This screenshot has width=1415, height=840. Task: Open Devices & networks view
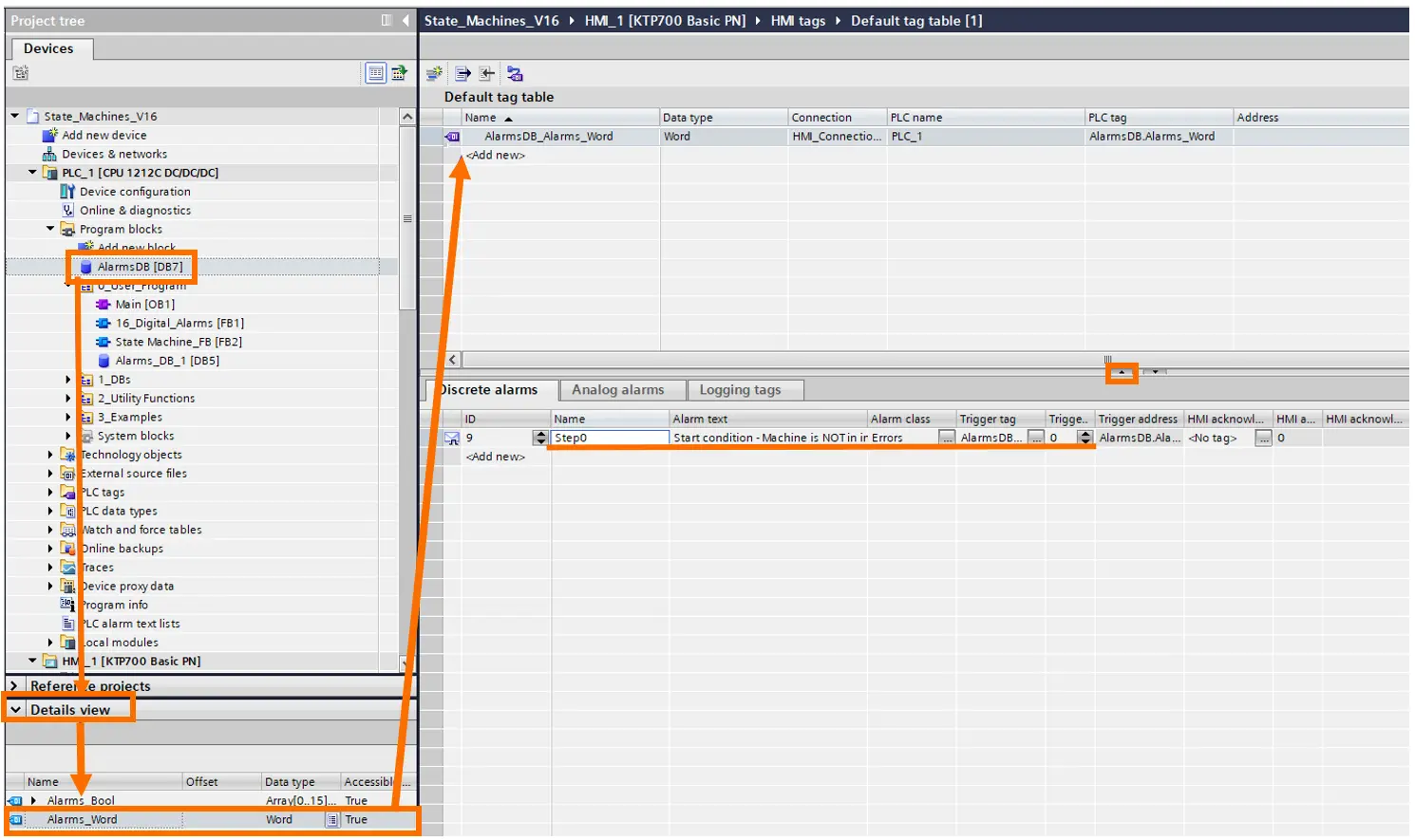[x=114, y=154]
